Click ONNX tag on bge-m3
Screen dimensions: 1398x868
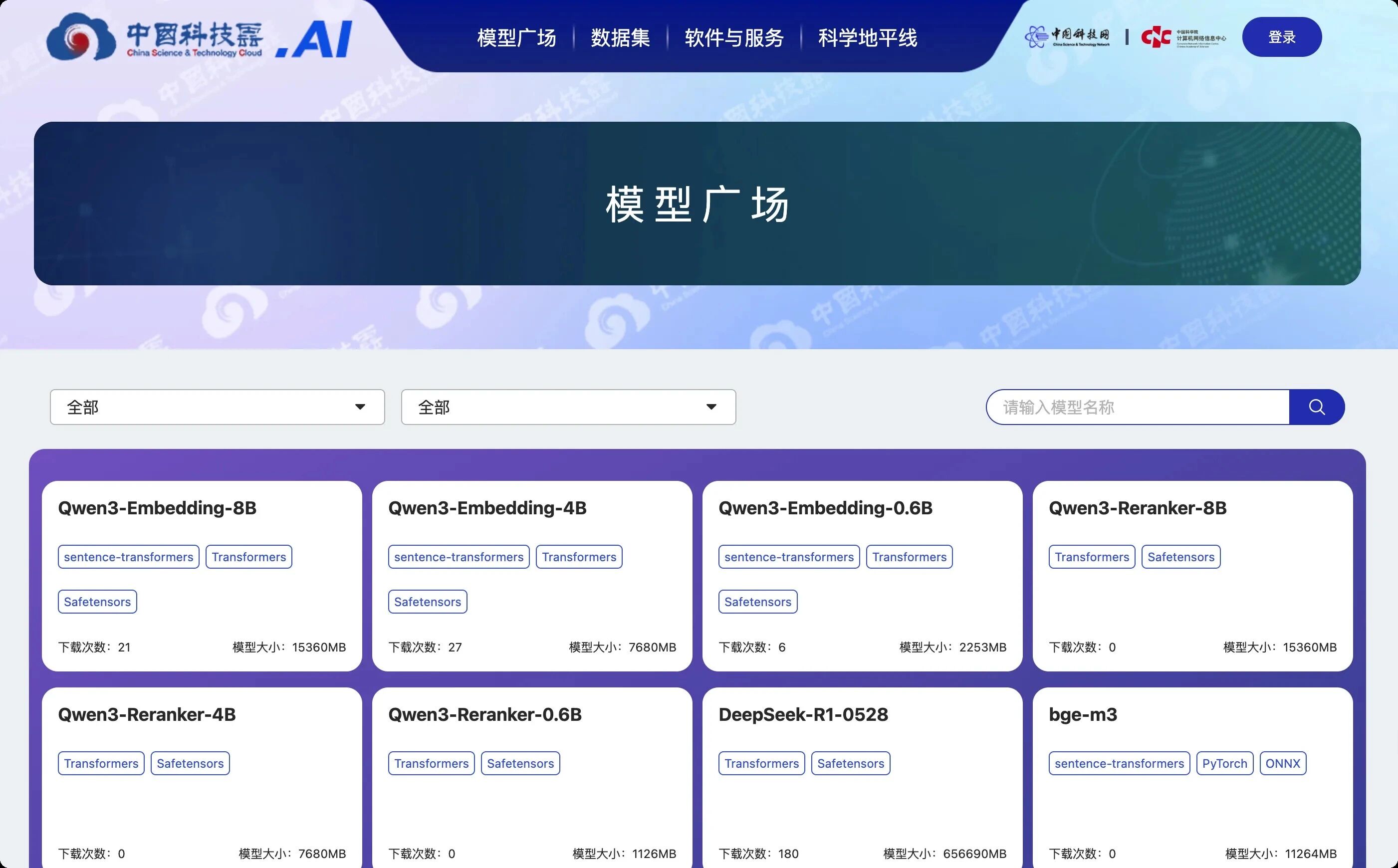[1283, 764]
